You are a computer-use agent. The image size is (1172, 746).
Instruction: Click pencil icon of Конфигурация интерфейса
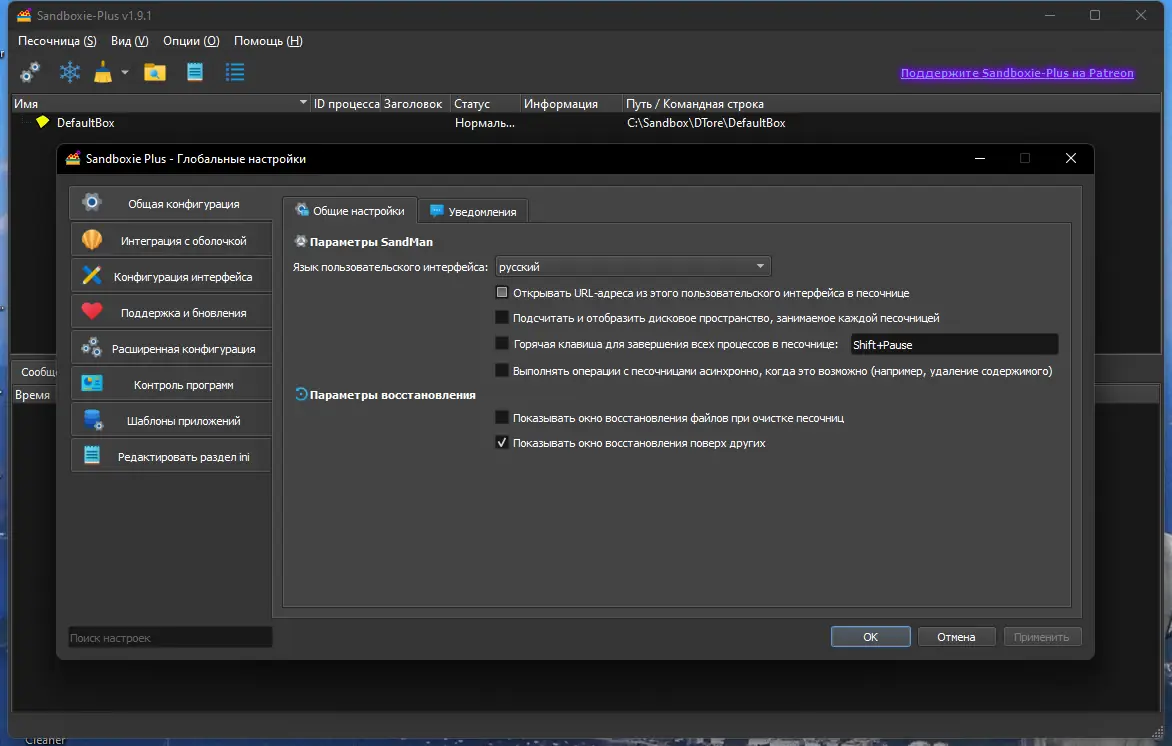[x=92, y=275]
